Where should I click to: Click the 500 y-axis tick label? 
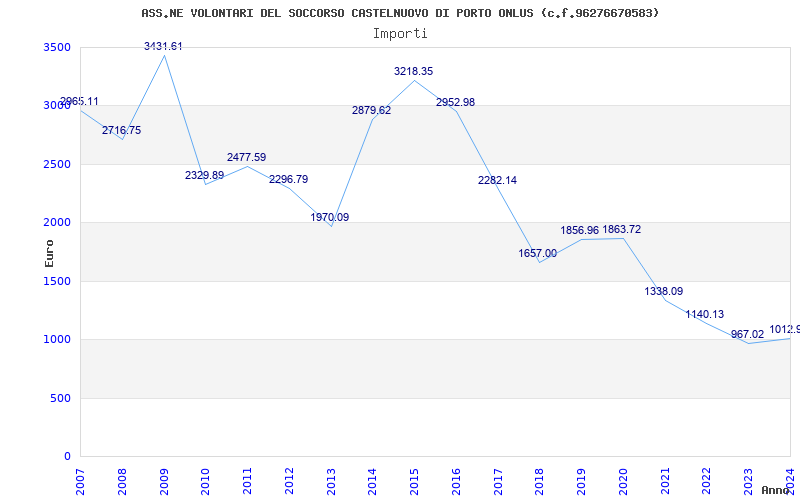pos(60,398)
